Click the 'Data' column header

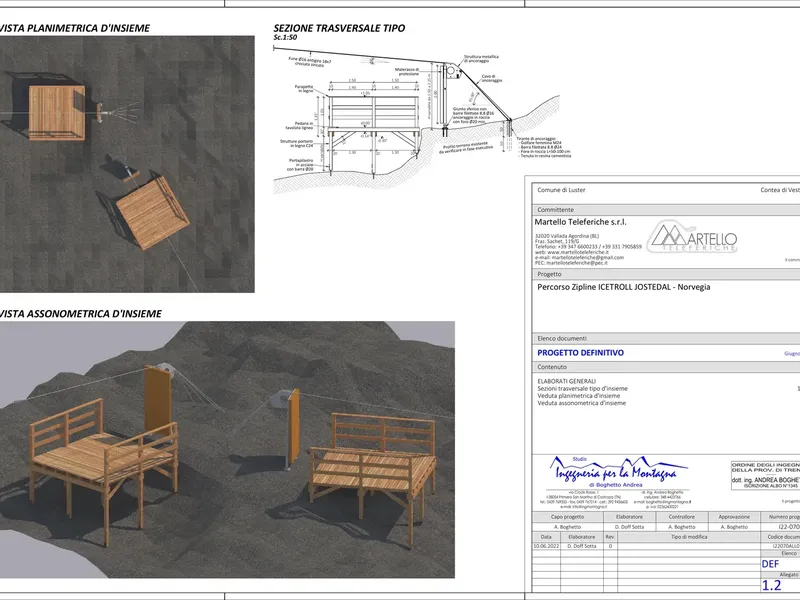click(x=546, y=537)
